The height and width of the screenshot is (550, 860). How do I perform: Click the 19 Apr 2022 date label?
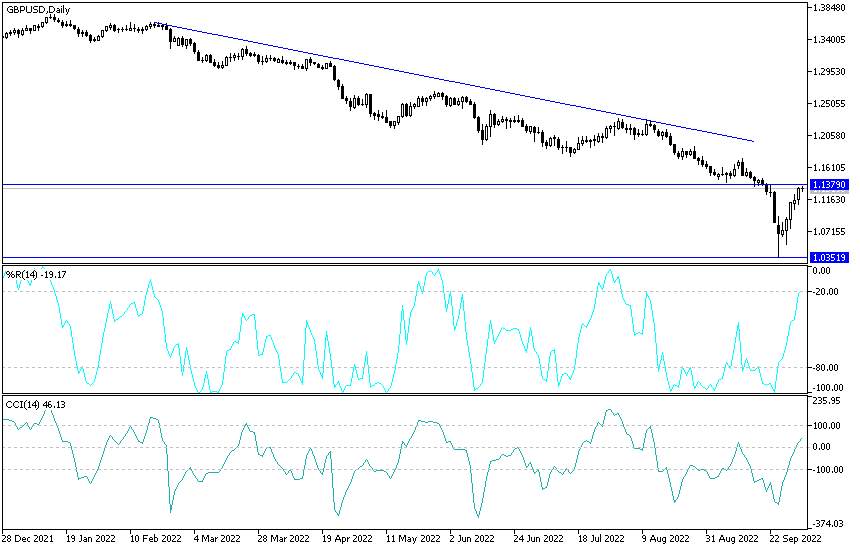(347, 538)
